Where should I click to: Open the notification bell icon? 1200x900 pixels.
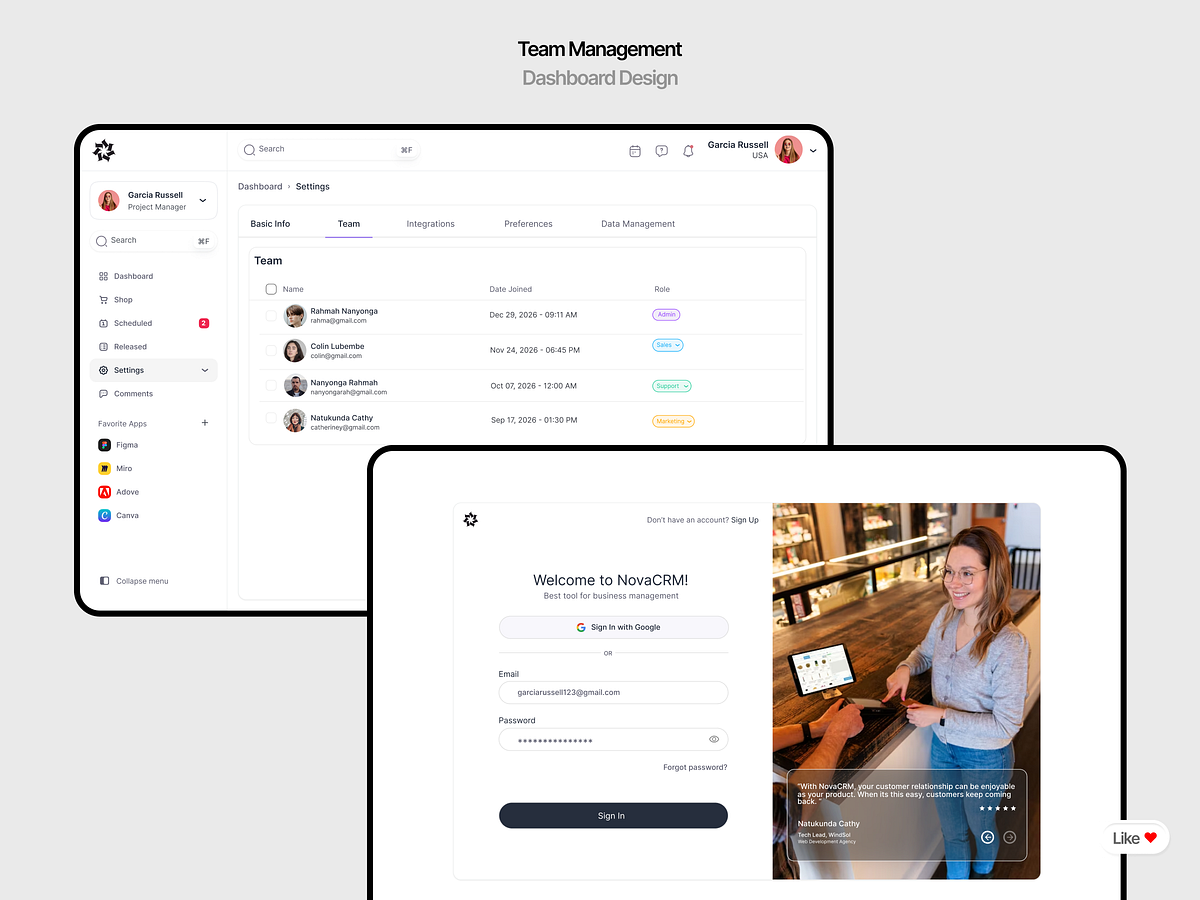click(688, 150)
